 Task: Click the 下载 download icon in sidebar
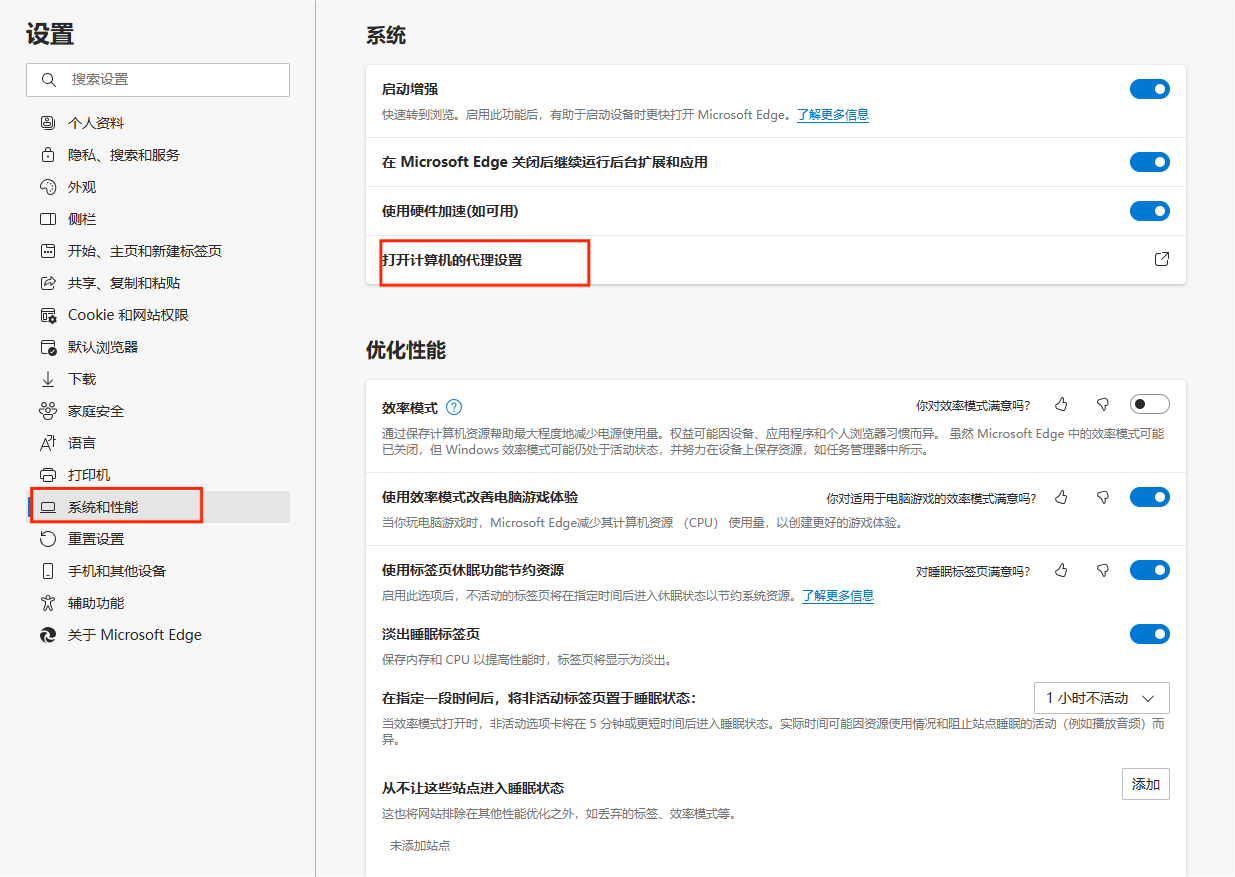48,379
